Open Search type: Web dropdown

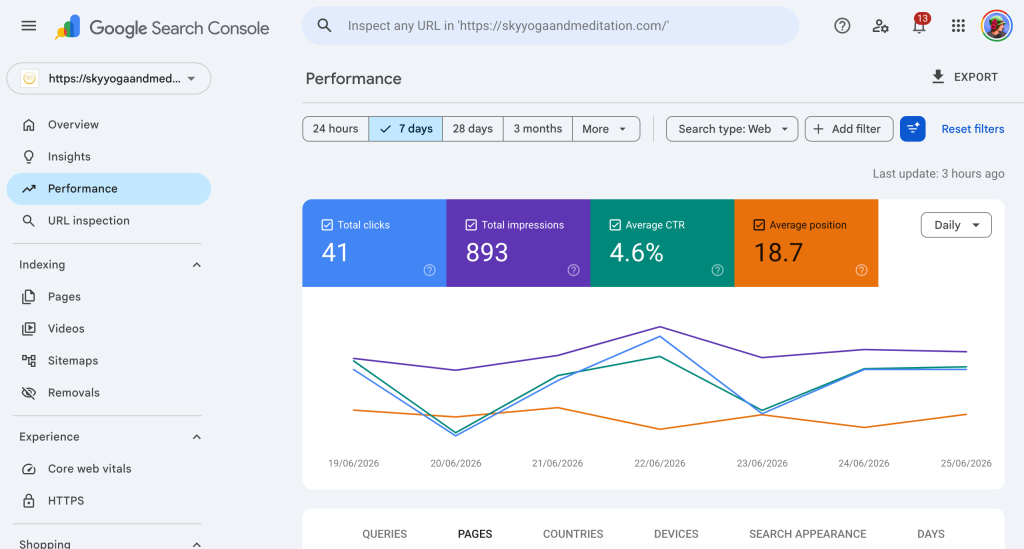pyautogui.click(x=731, y=129)
